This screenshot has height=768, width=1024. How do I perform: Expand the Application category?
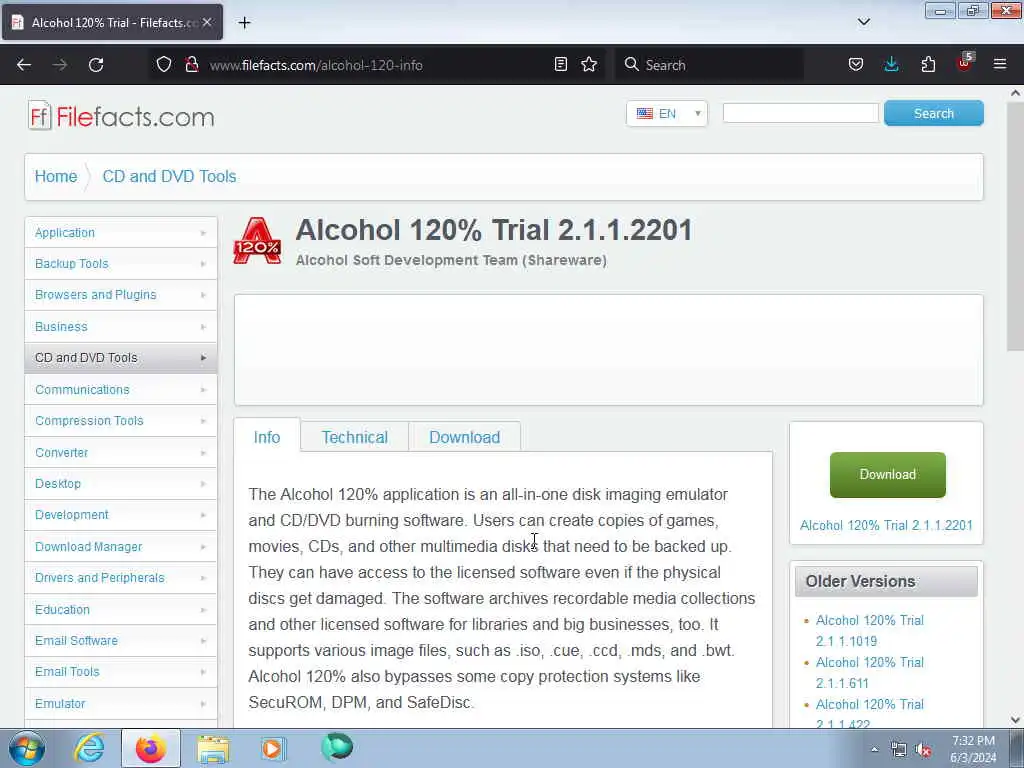[121, 232]
